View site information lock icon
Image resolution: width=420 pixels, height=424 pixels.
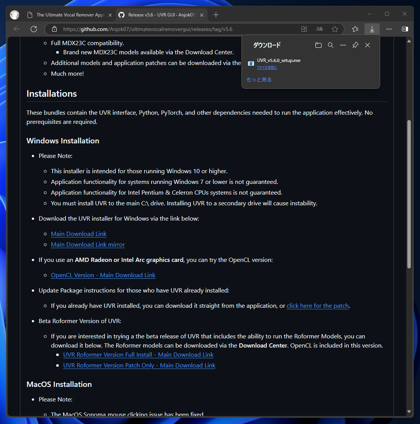tap(54, 29)
